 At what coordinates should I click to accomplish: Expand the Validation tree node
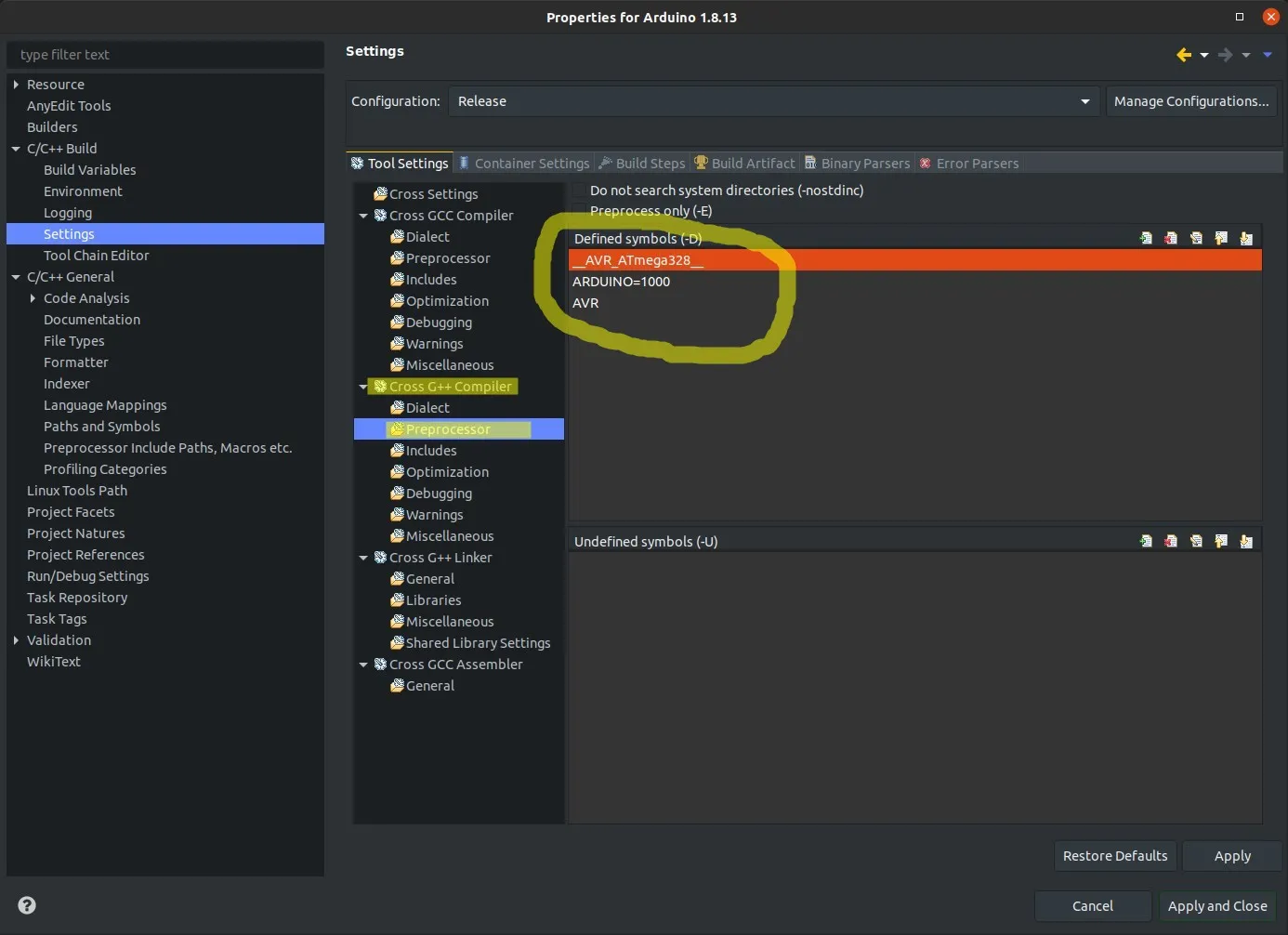click(16, 640)
